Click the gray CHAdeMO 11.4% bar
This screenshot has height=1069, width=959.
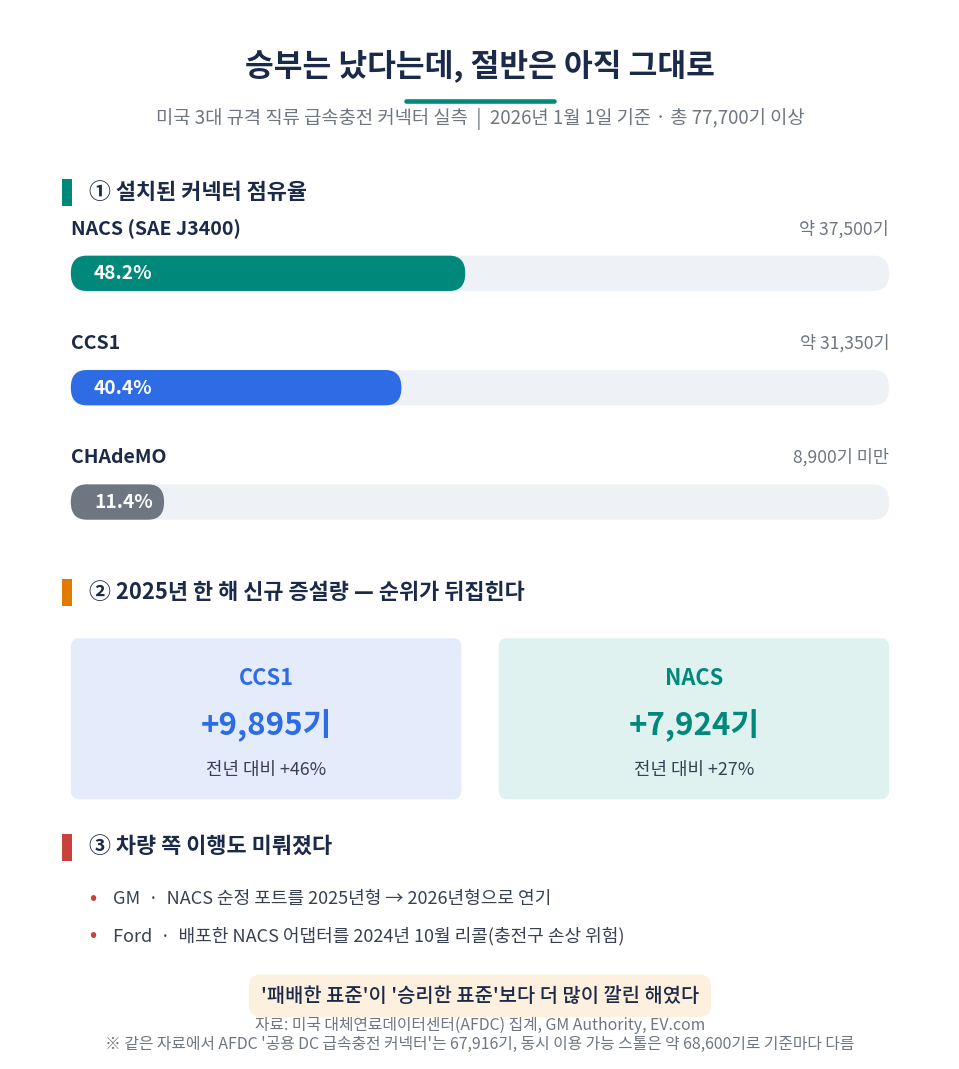(117, 502)
